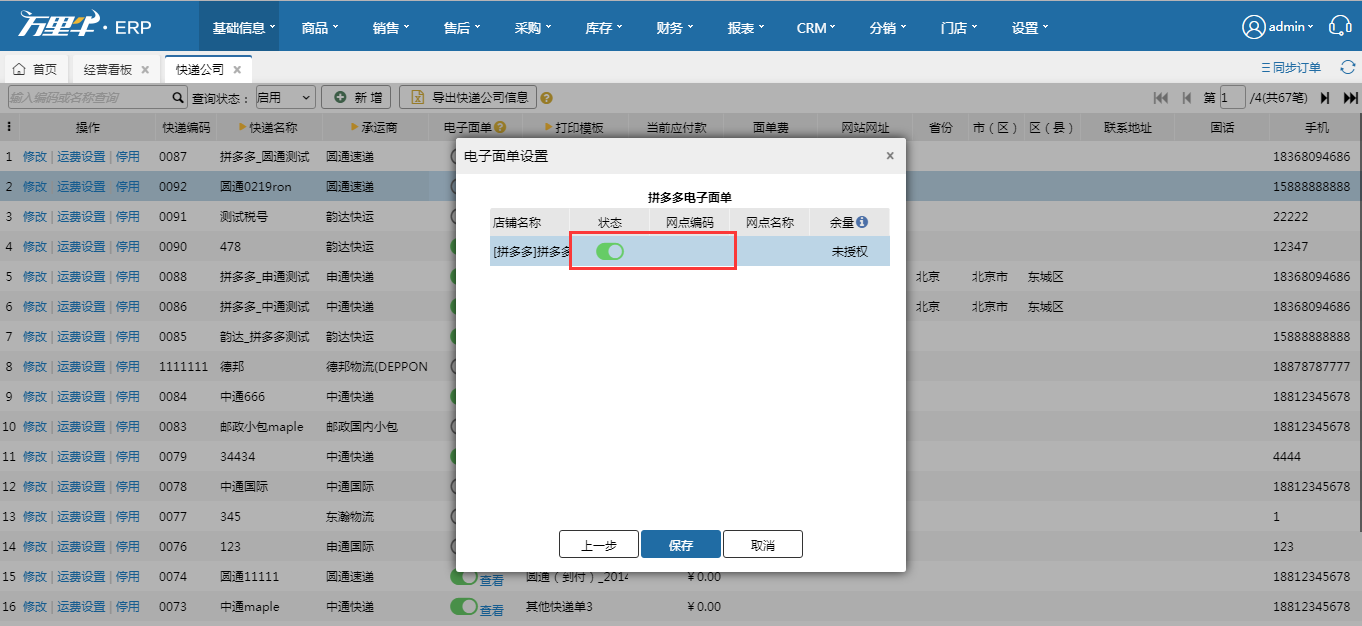Click the info icon next to 余量

(862, 222)
